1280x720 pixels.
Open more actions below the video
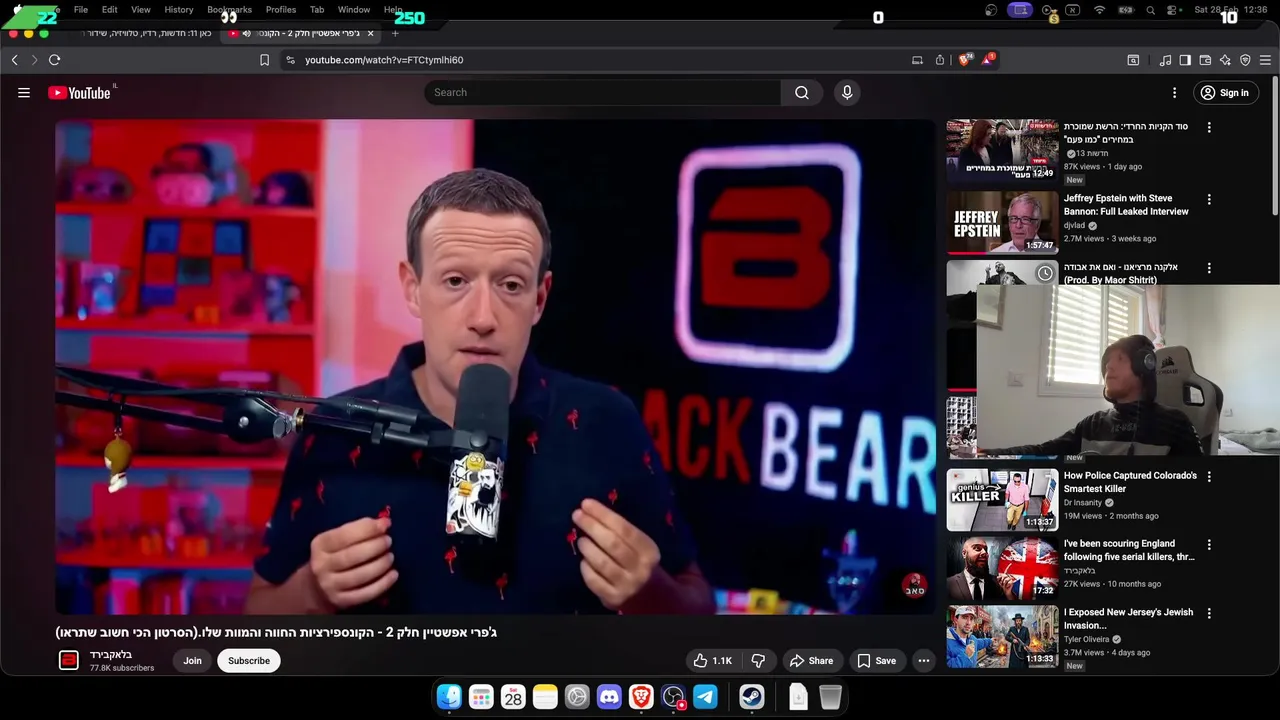click(x=924, y=660)
